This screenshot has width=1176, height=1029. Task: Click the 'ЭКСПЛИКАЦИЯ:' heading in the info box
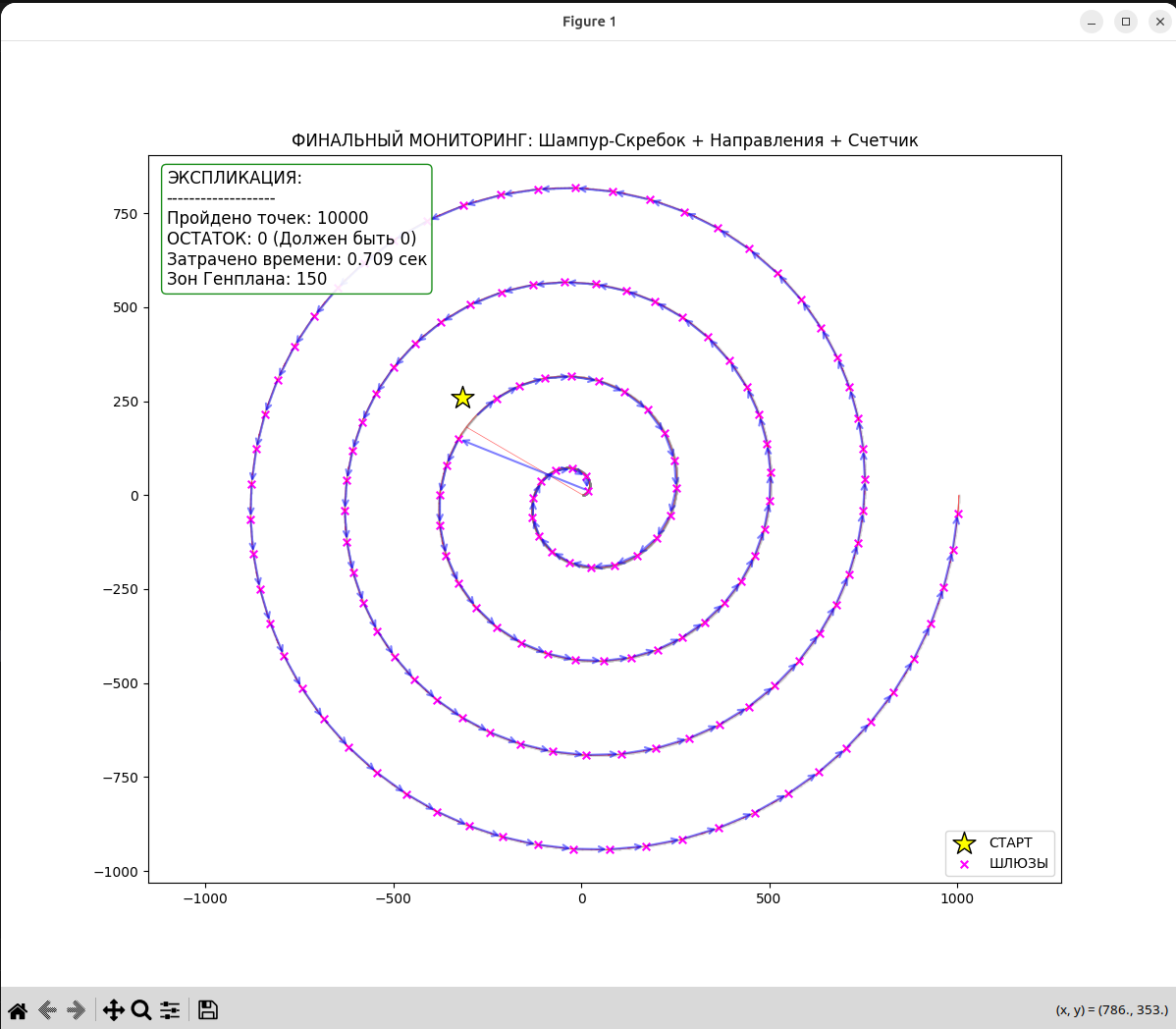click(235, 178)
